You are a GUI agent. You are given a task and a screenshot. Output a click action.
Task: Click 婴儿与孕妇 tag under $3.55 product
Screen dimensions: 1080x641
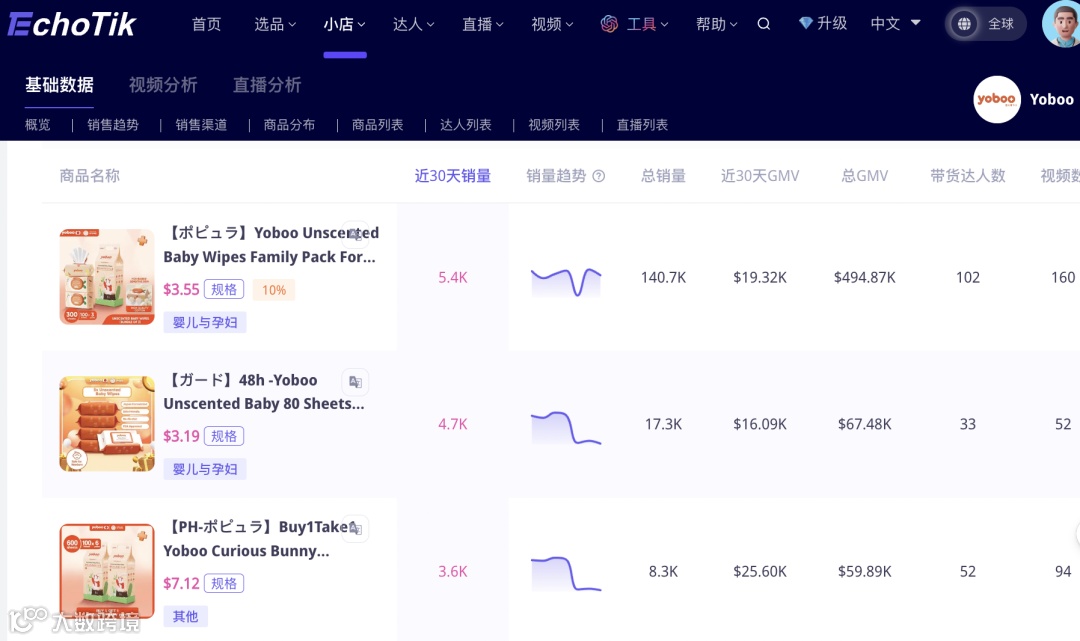tap(205, 322)
